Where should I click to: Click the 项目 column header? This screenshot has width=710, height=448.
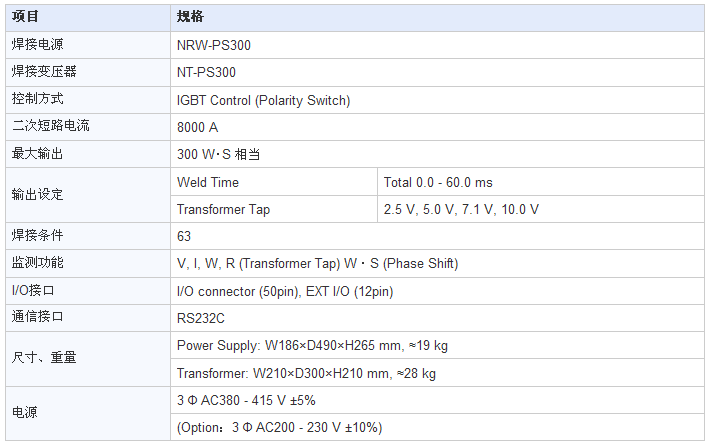pyautogui.click(x=26, y=17)
